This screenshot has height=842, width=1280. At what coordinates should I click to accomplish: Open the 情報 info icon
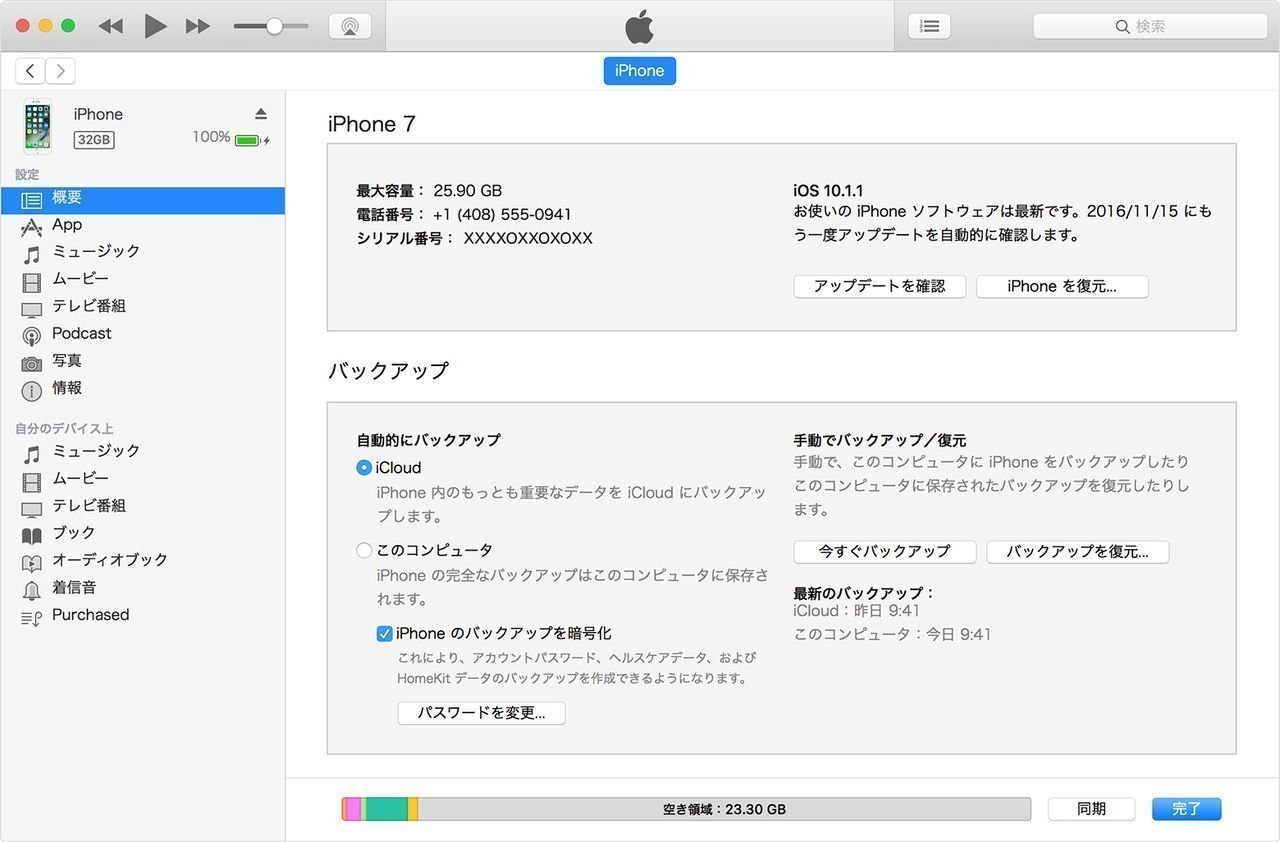[32, 390]
